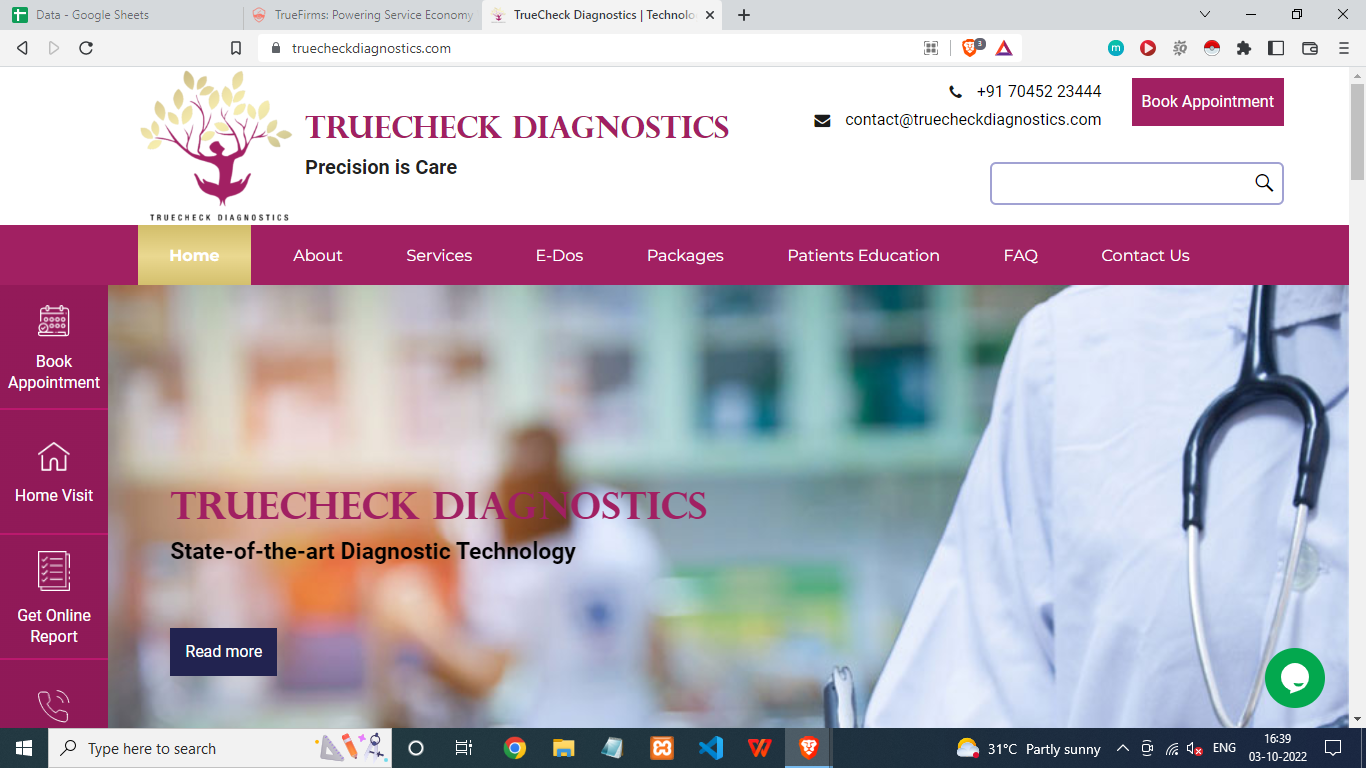
Task: Open the teal 'm' extension icon
Action: 1116,48
